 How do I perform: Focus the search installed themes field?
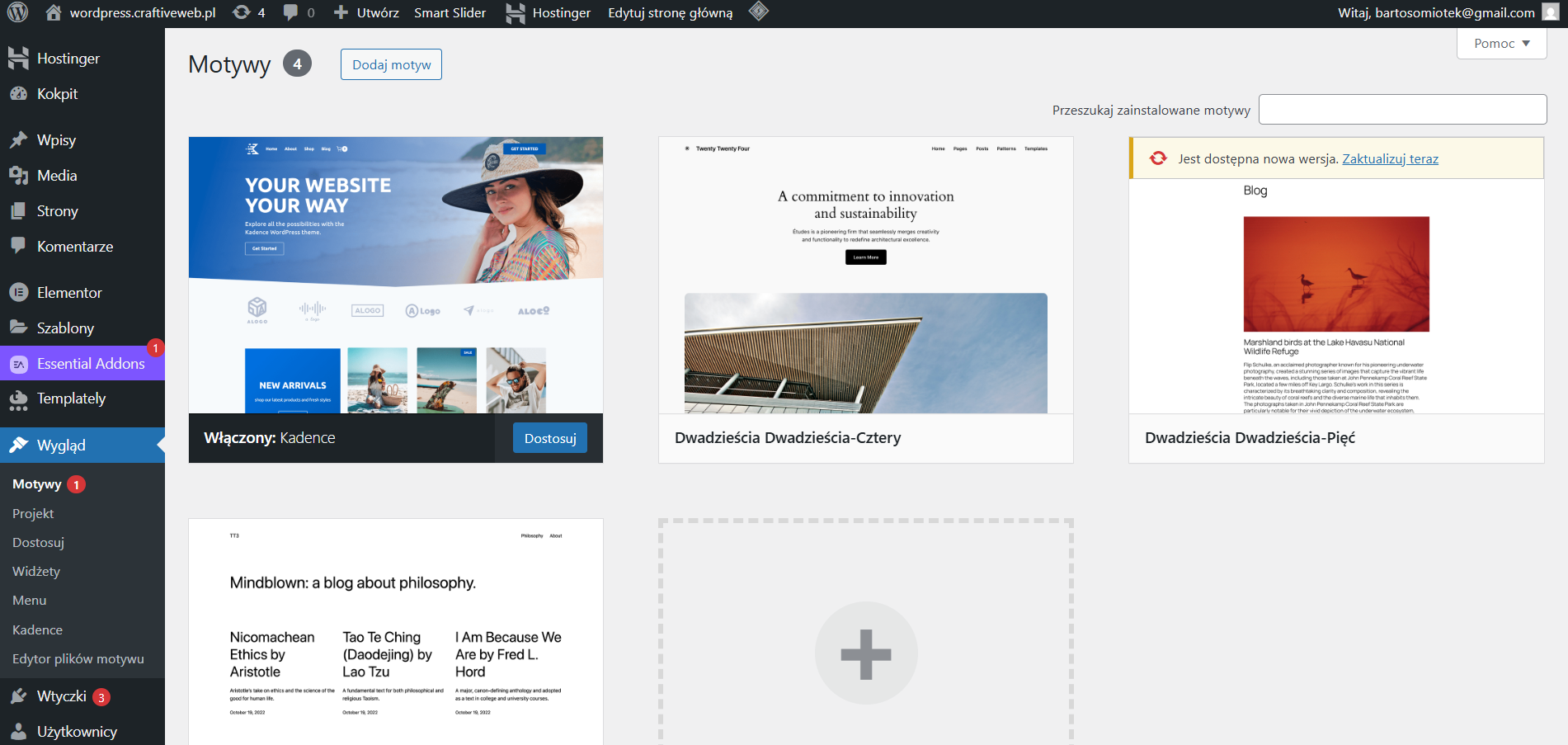pyautogui.click(x=1402, y=110)
